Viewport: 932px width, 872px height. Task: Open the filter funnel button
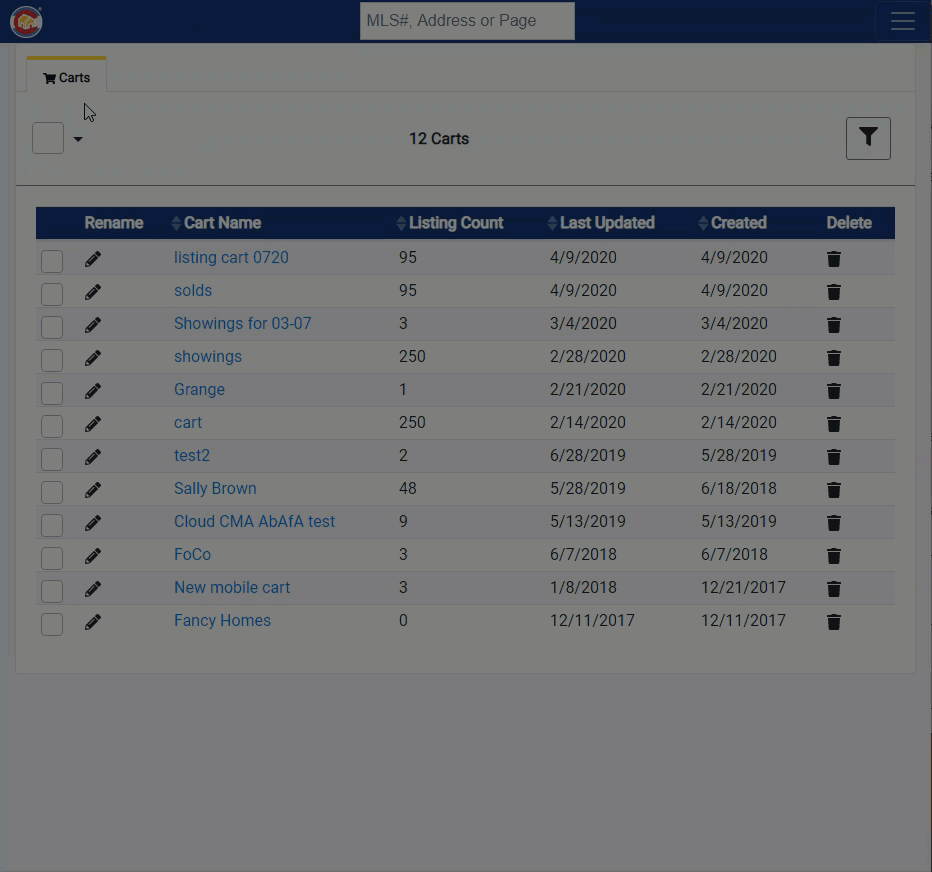point(867,138)
